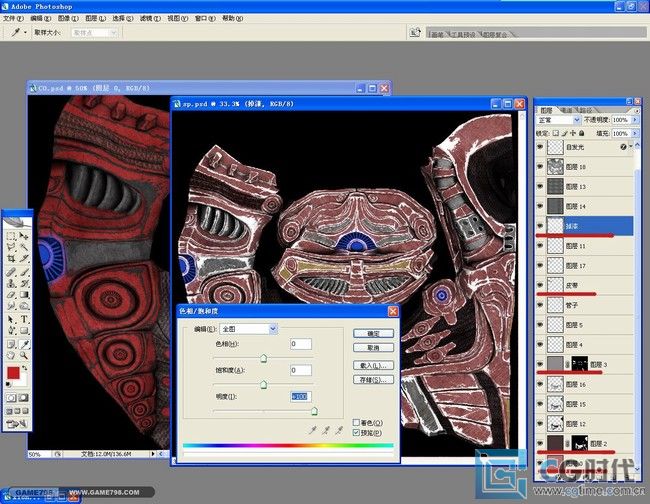Click the 确定 OK button

373,334
